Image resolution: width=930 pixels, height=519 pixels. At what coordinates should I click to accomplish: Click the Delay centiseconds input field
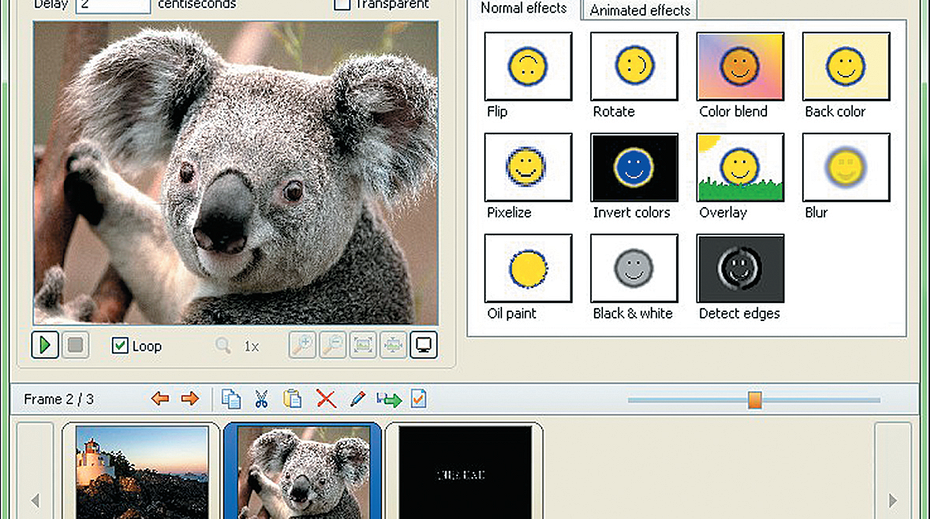click(x=112, y=5)
